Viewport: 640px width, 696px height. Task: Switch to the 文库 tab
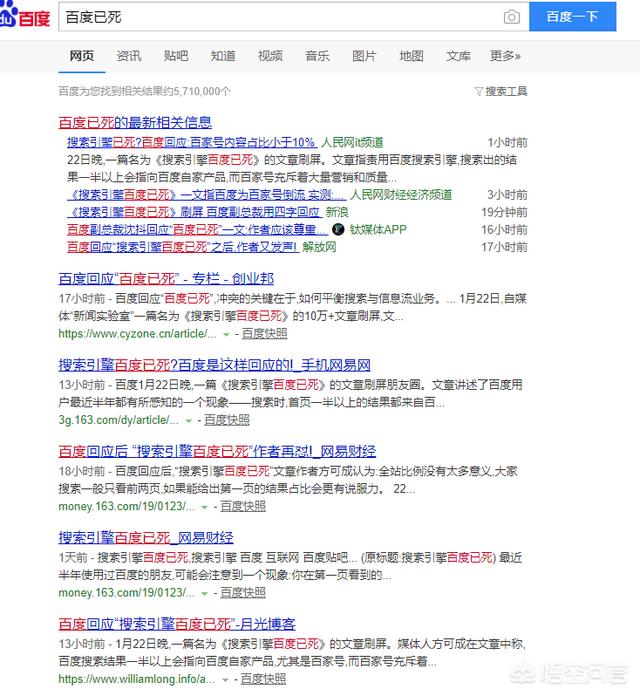458,56
